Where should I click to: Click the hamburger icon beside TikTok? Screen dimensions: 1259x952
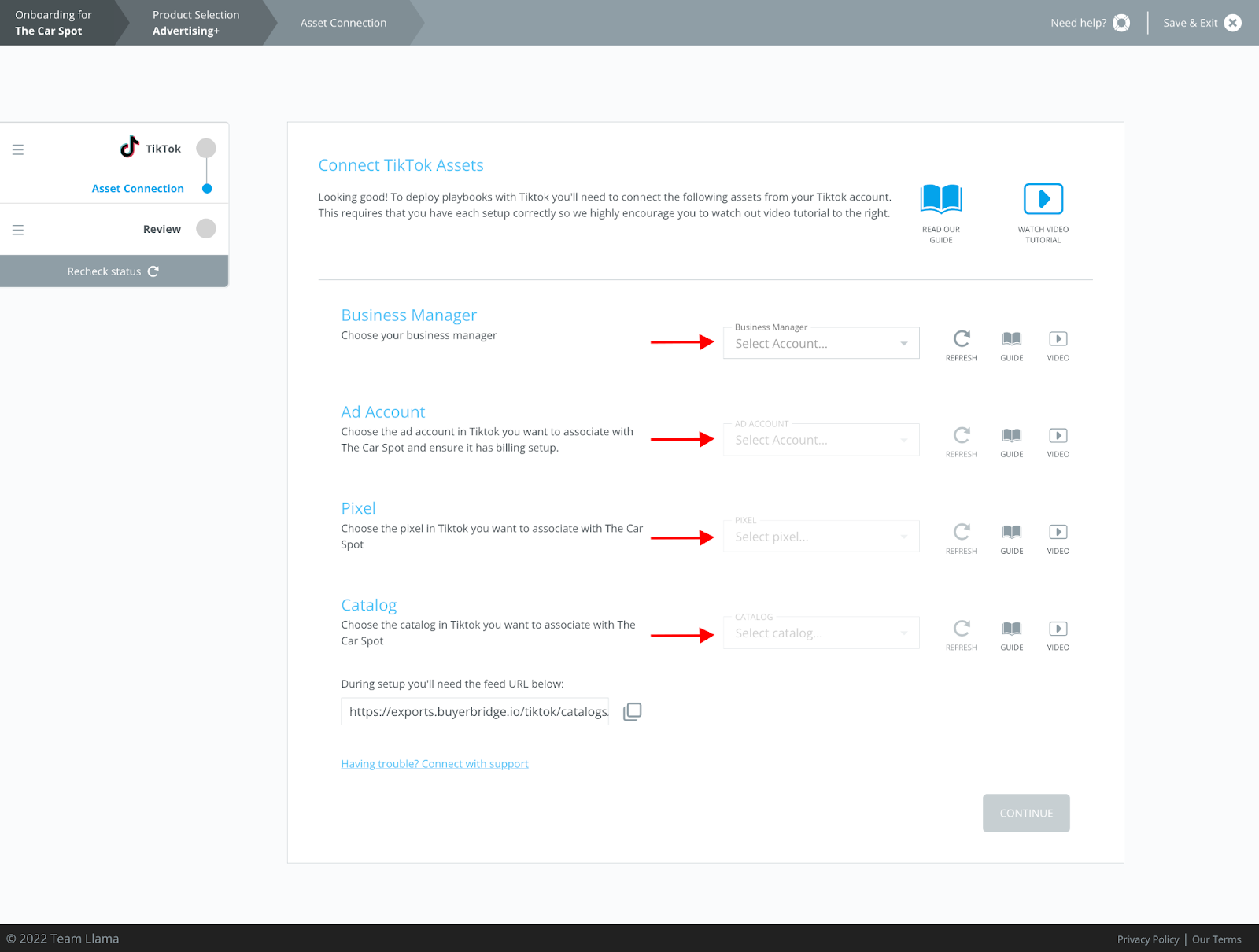tap(18, 149)
